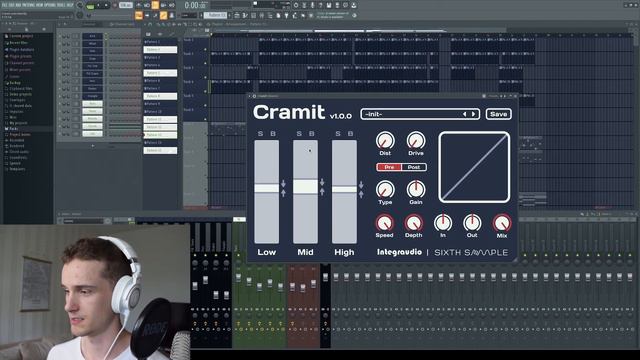Select Pattern 8 in the pattern list

click(160, 96)
